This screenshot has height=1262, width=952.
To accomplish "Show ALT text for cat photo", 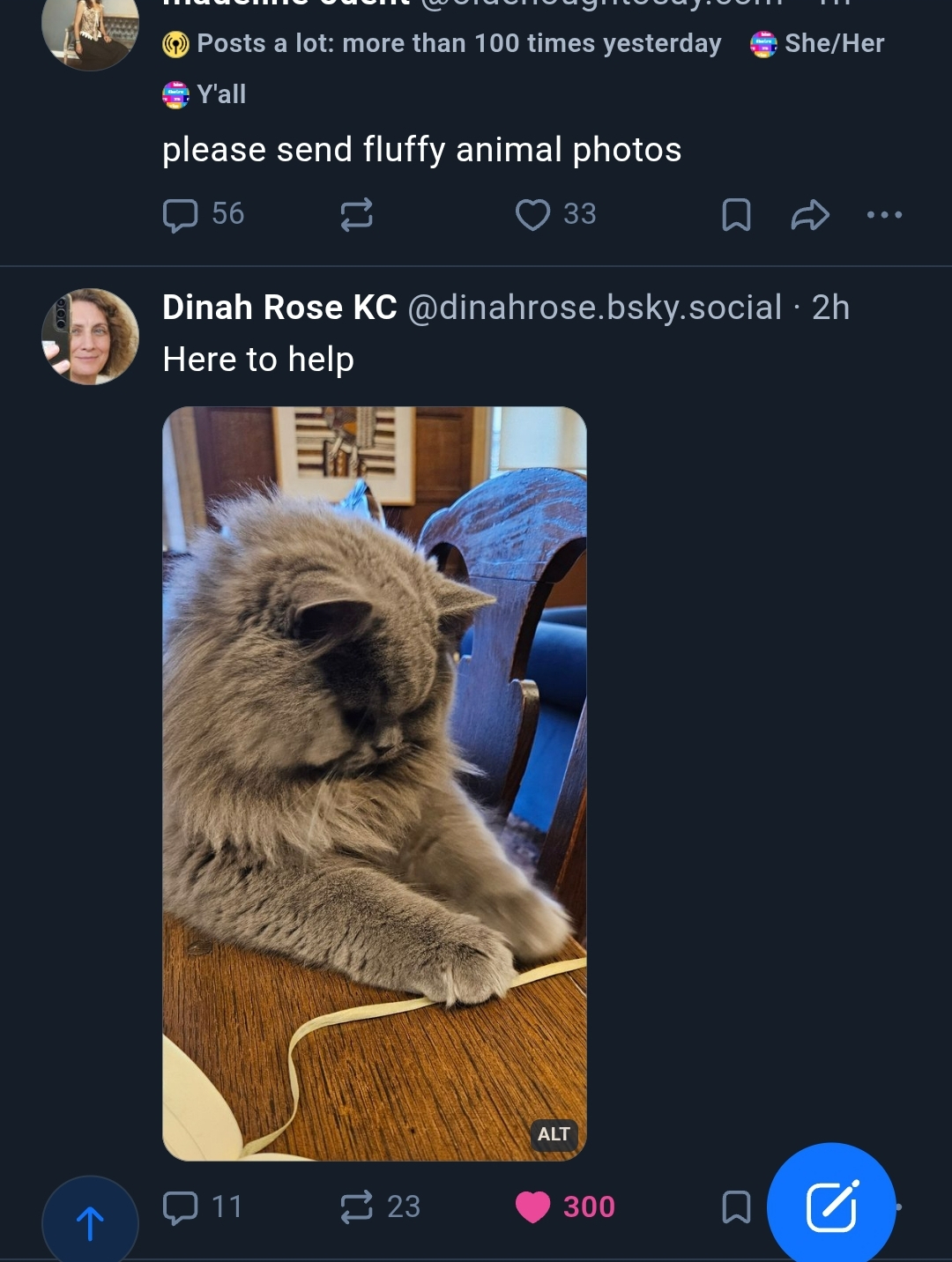I will (x=554, y=1134).
